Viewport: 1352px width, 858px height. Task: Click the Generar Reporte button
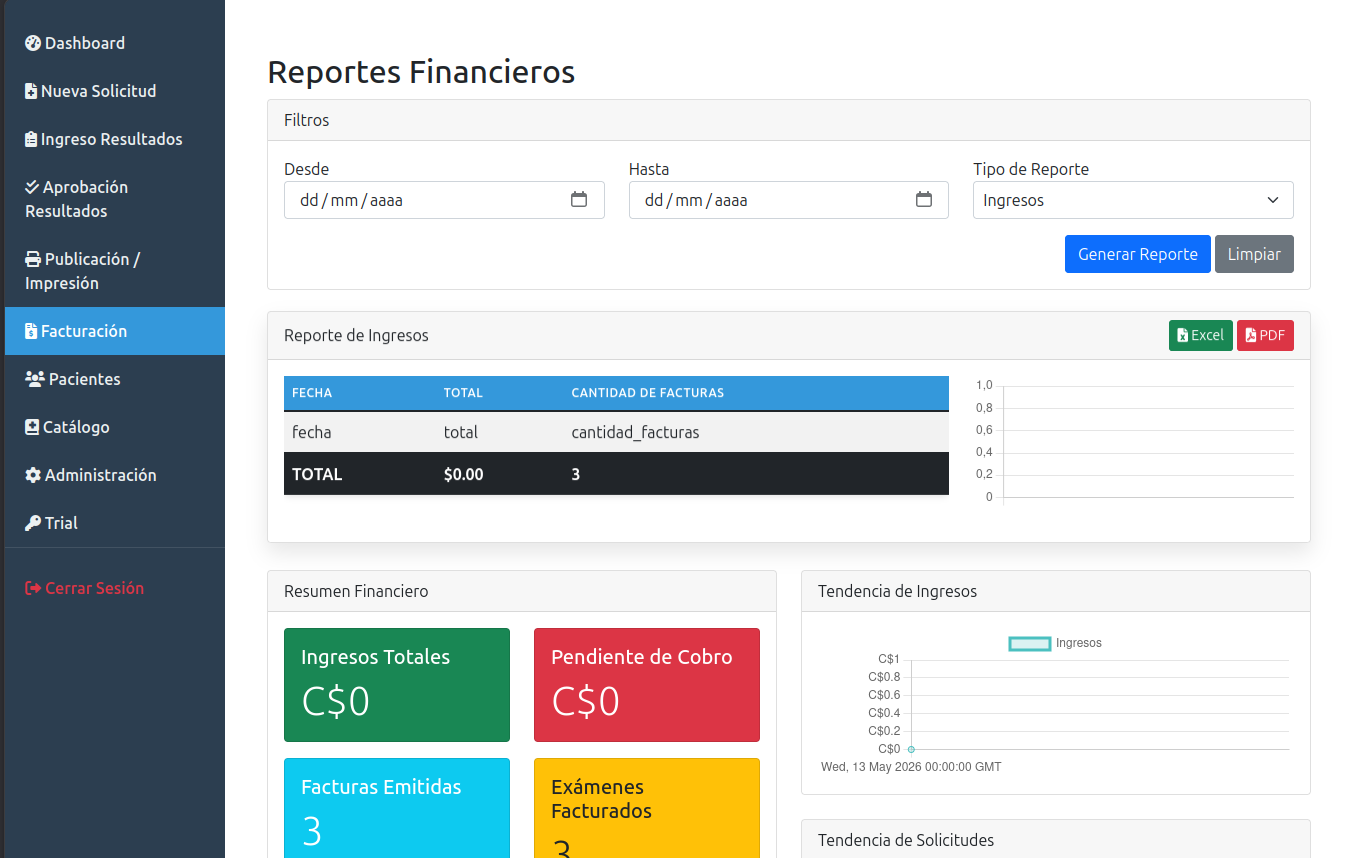click(x=1138, y=254)
